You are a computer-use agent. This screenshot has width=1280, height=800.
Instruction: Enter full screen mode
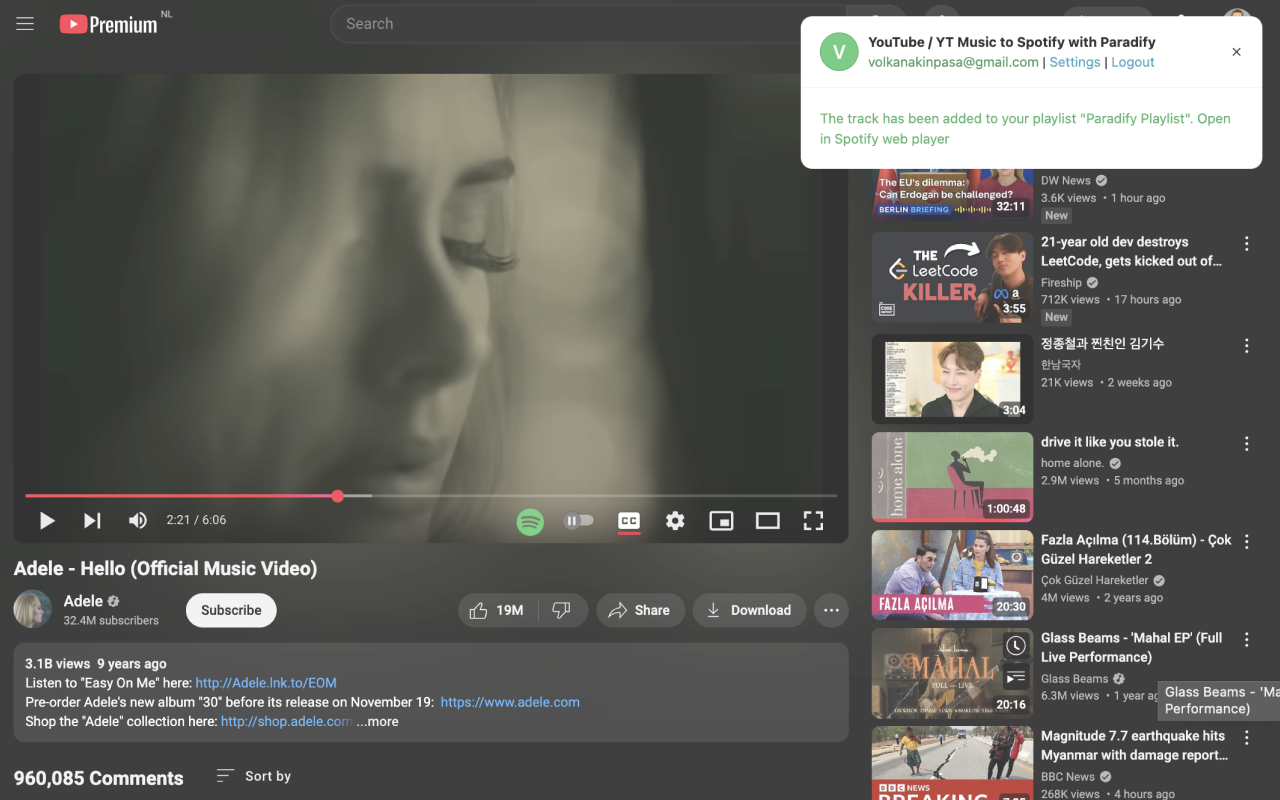(x=813, y=520)
